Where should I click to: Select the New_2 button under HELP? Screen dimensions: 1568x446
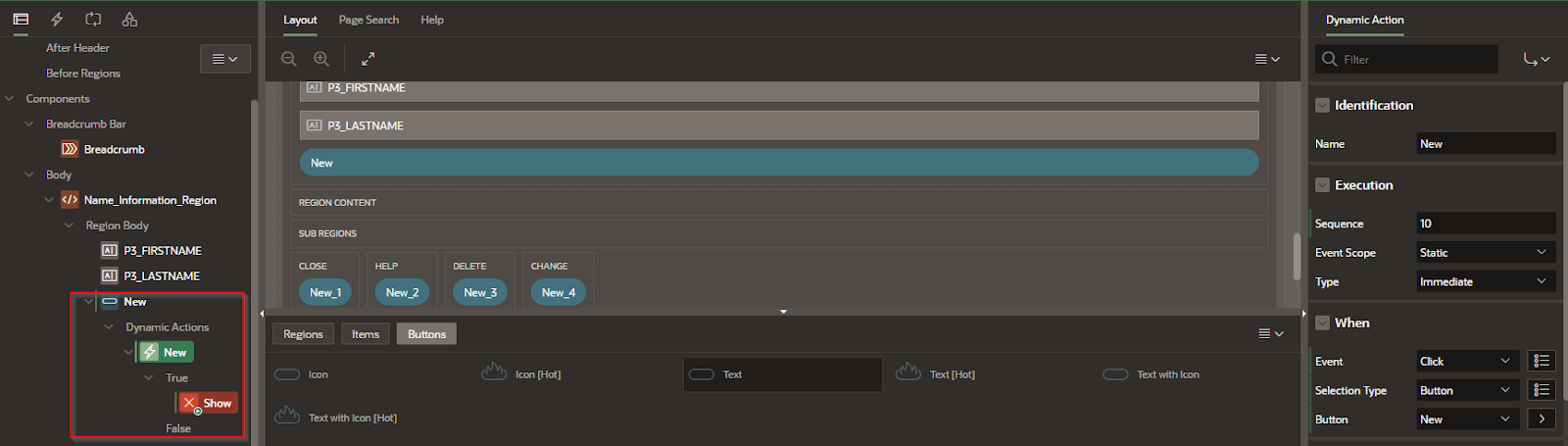tap(402, 292)
